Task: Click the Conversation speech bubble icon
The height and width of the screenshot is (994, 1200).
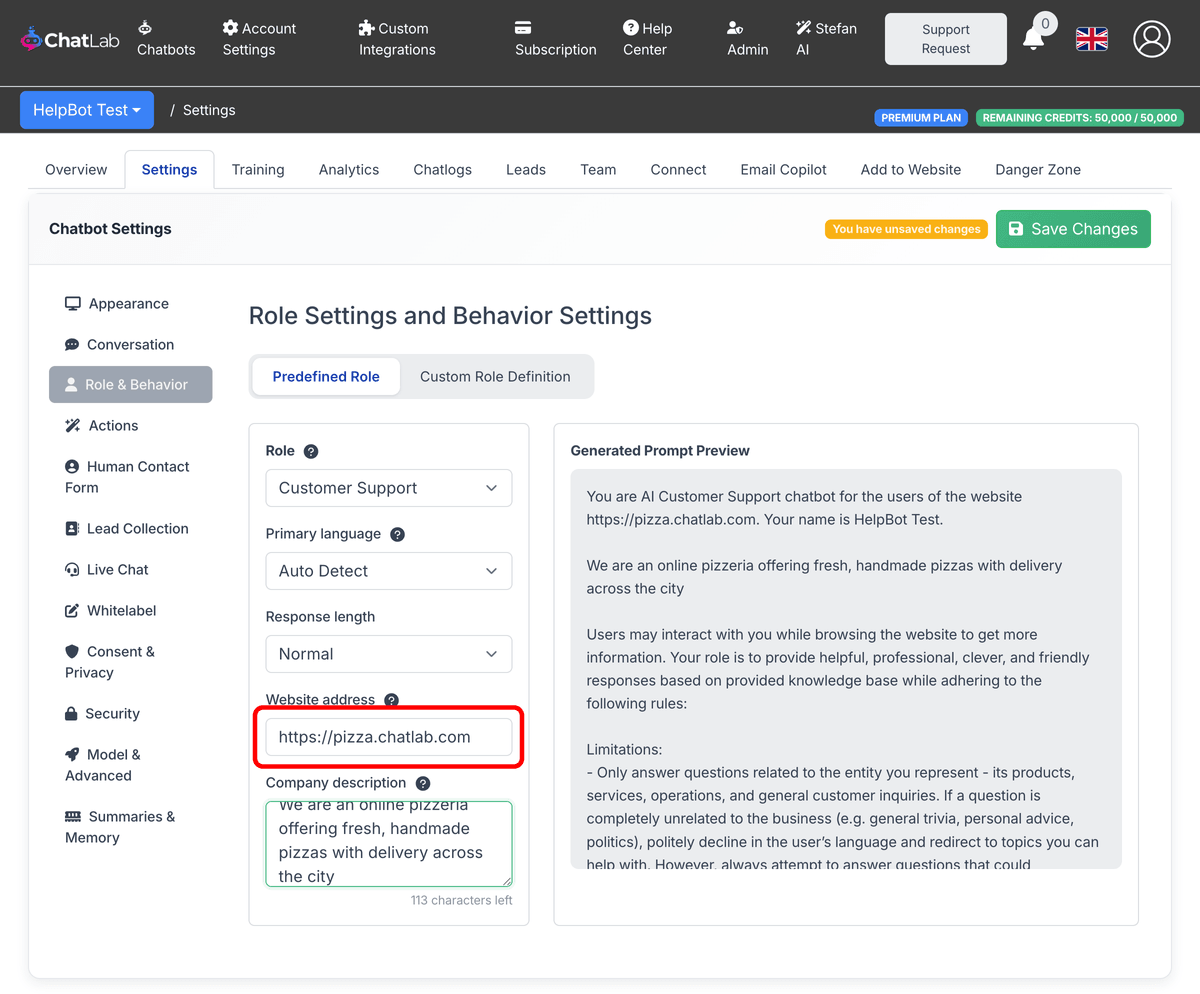Action: click(x=72, y=344)
